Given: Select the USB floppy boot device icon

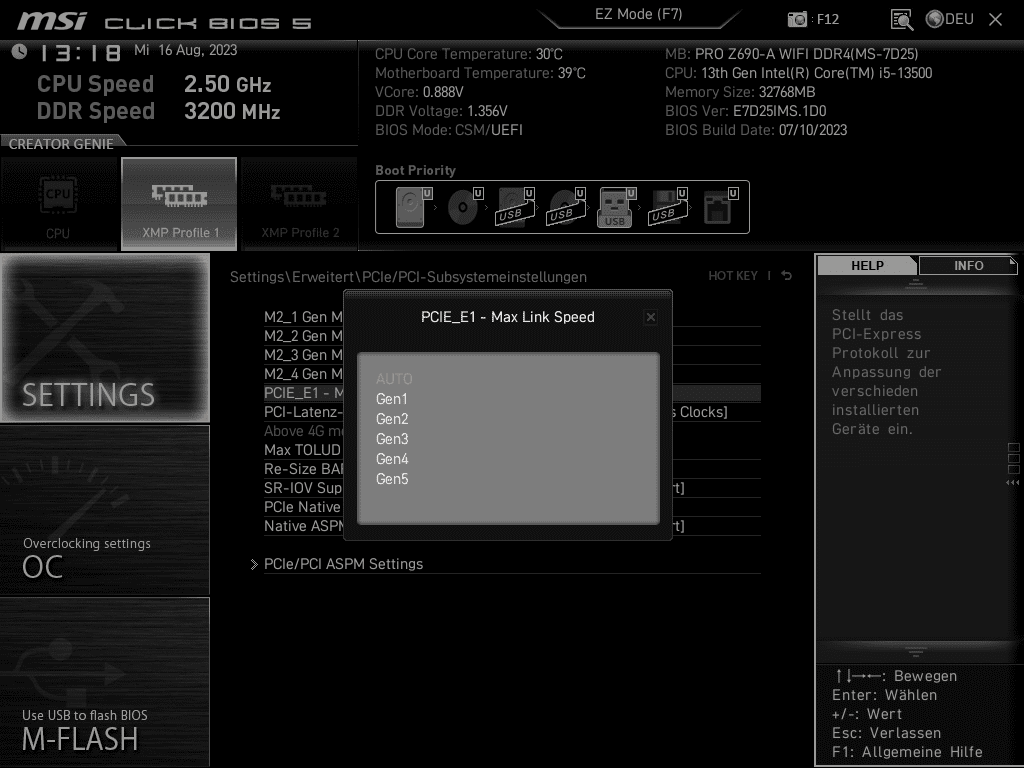Looking at the screenshot, I should (x=667, y=207).
